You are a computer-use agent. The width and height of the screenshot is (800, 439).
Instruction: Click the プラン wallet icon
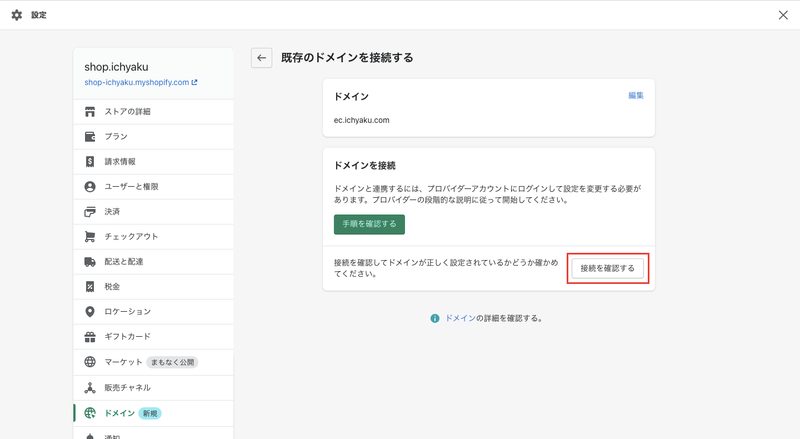coord(90,136)
